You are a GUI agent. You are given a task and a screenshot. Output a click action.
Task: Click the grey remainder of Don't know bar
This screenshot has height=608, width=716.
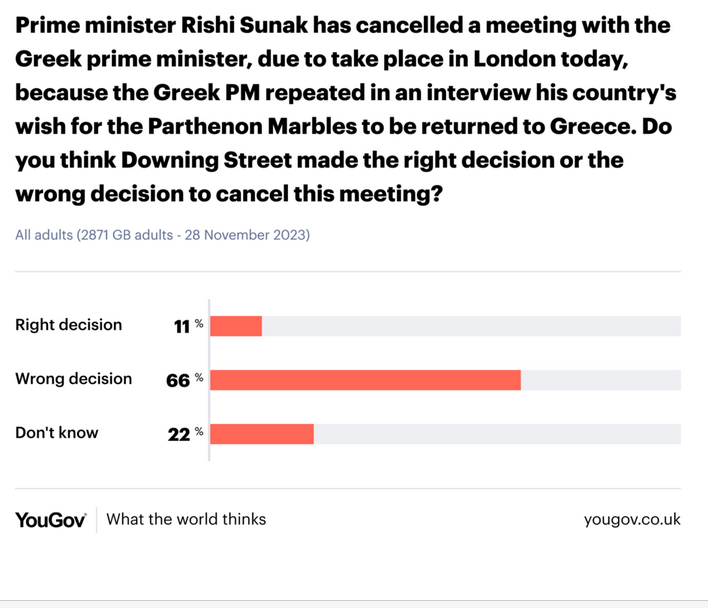[x=497, y=434]
